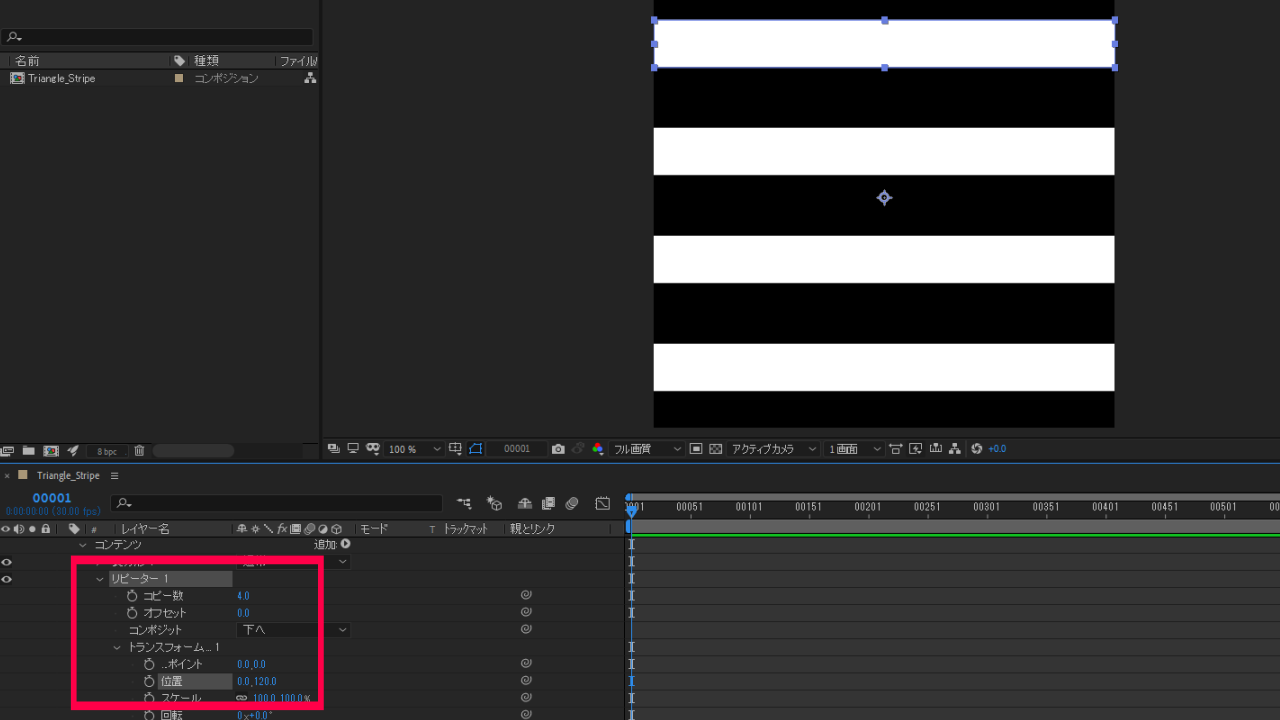Toggle stopwatch for コピー数
This screenshot has width=1280, height=720.
coord(132,596)
